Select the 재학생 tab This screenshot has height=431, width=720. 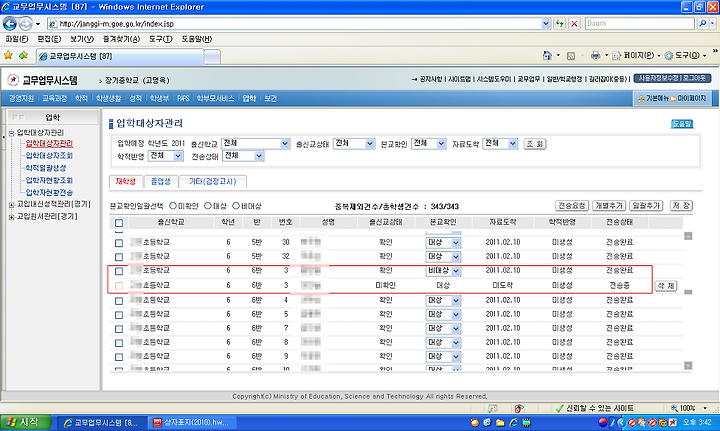pyautogui.click(x=126, y=182)
